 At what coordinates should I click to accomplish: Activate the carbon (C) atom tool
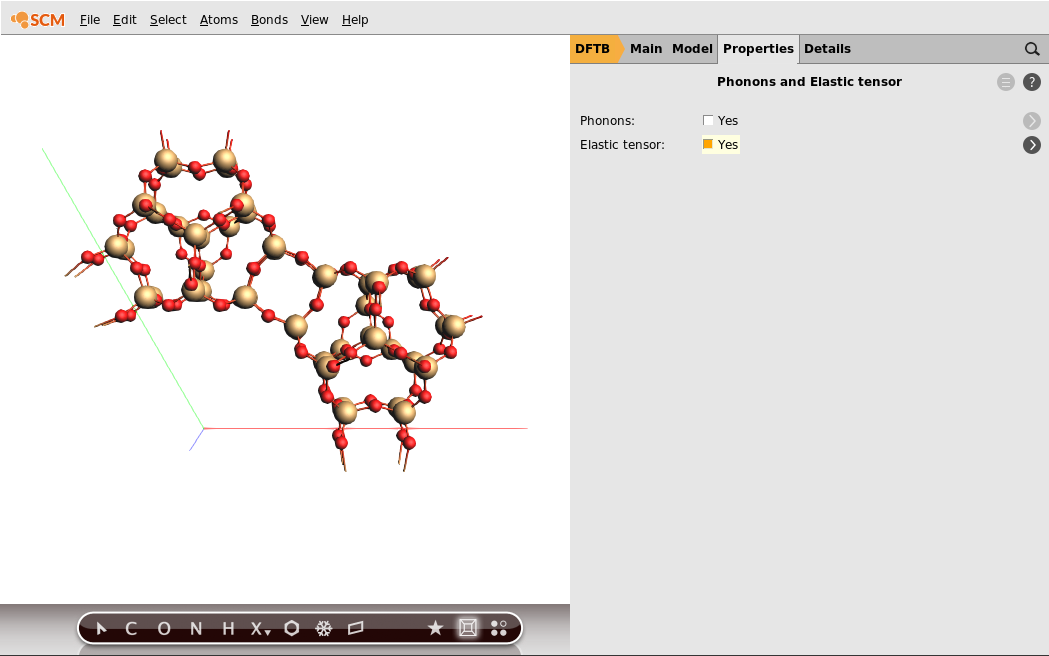click(x=130, y=628)
